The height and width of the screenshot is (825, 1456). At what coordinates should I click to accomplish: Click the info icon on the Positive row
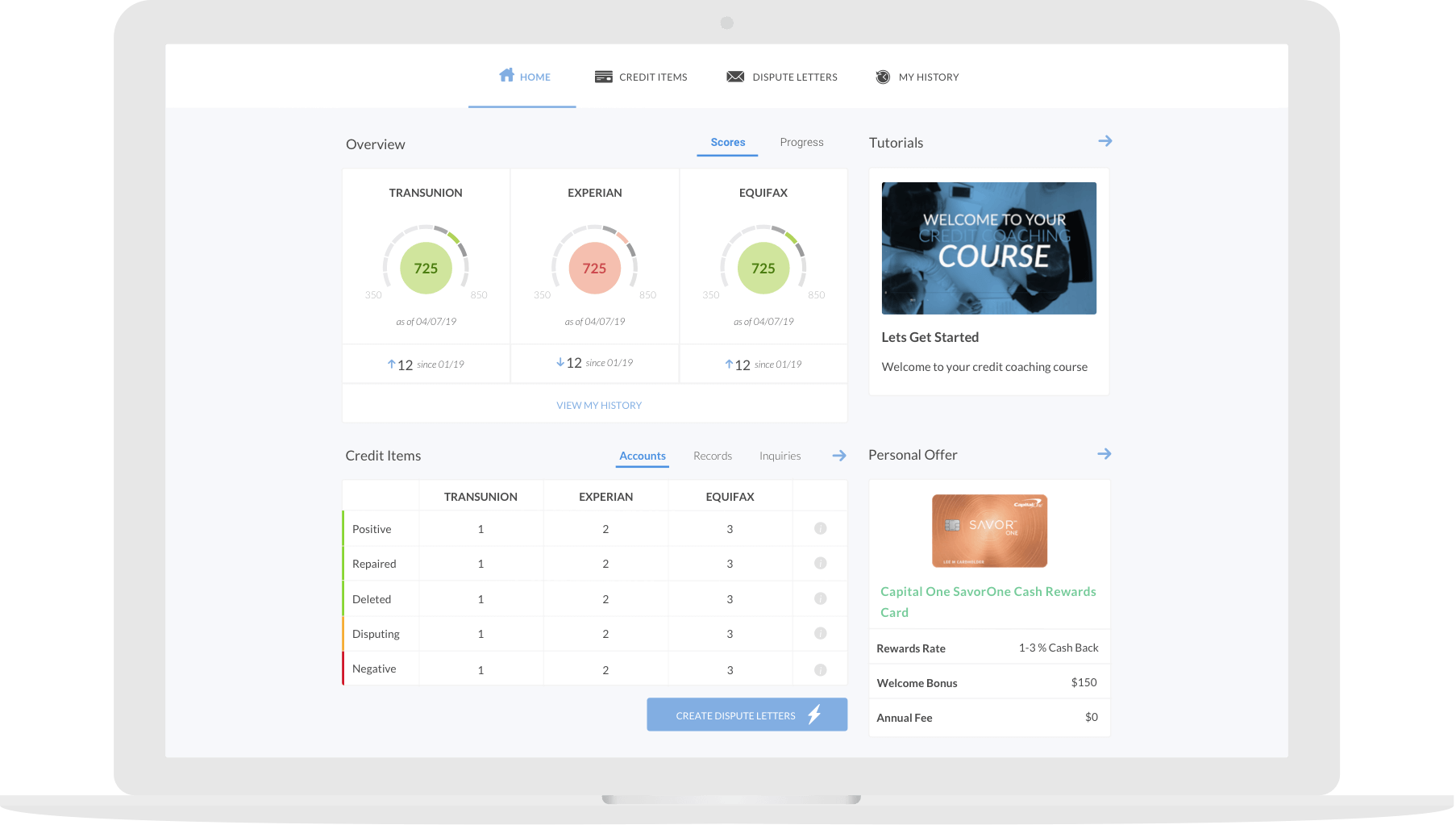(x=821, y=529)
